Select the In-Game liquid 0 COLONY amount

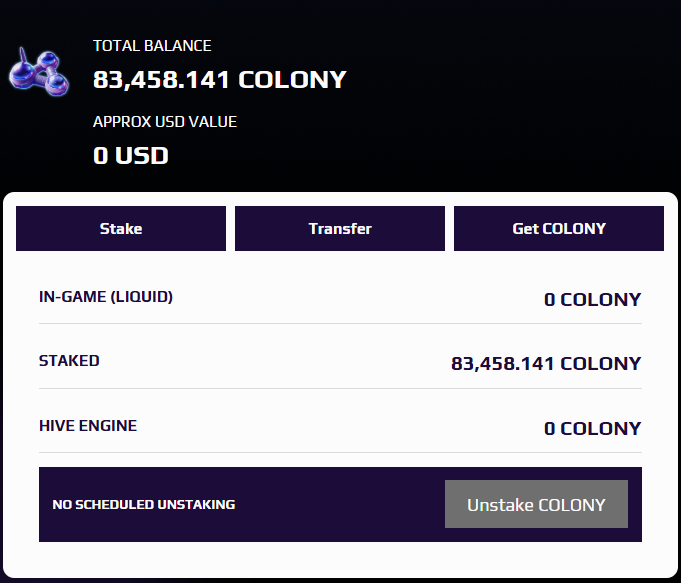tap(592, 299)
